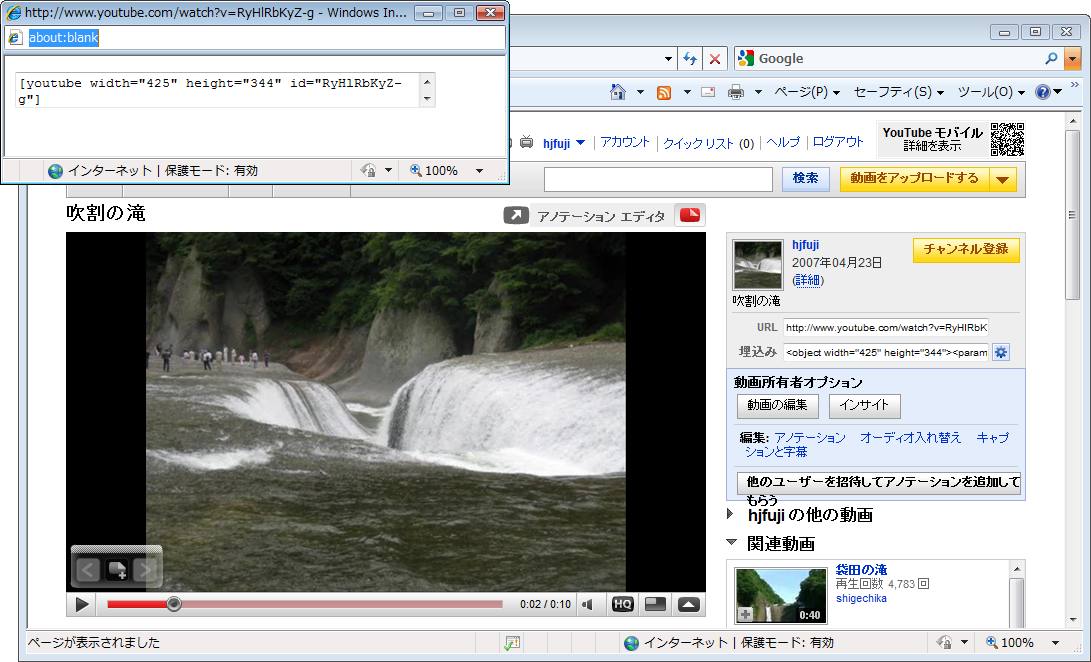Screen dimensions: 1091x662
Task: Mute the video volume
Action: (x=588, y=604)
